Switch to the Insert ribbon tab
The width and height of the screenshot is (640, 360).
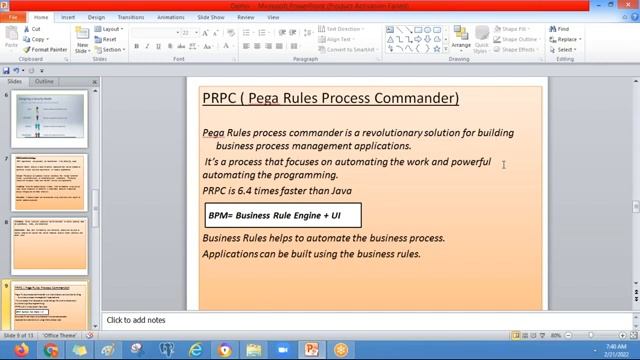68,18
